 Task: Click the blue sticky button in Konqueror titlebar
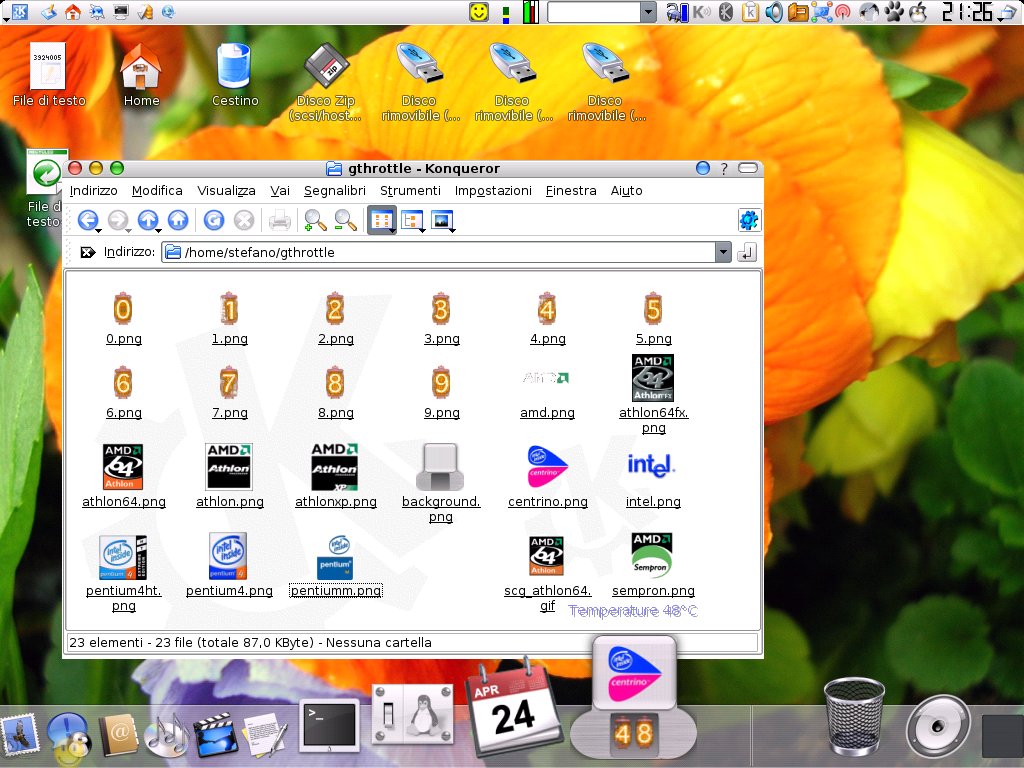tap(703, 168)
